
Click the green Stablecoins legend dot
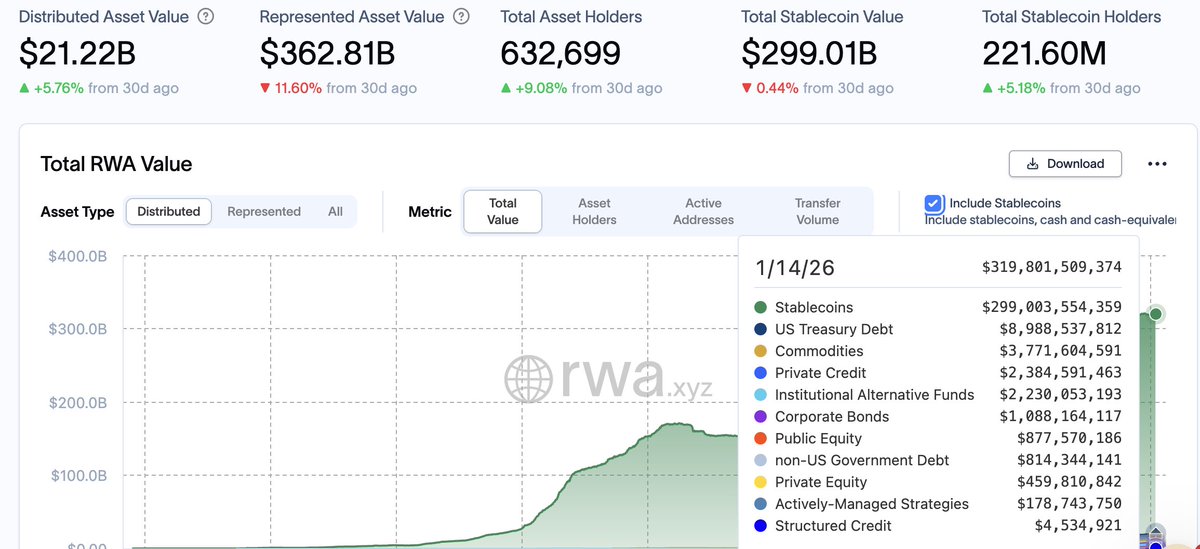click(x=761, y=307)
